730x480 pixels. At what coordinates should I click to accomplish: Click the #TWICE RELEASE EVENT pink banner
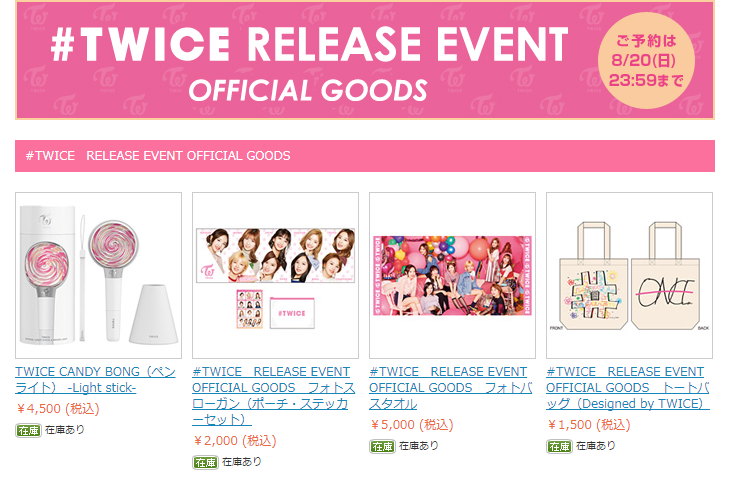[x=365, y=60]
